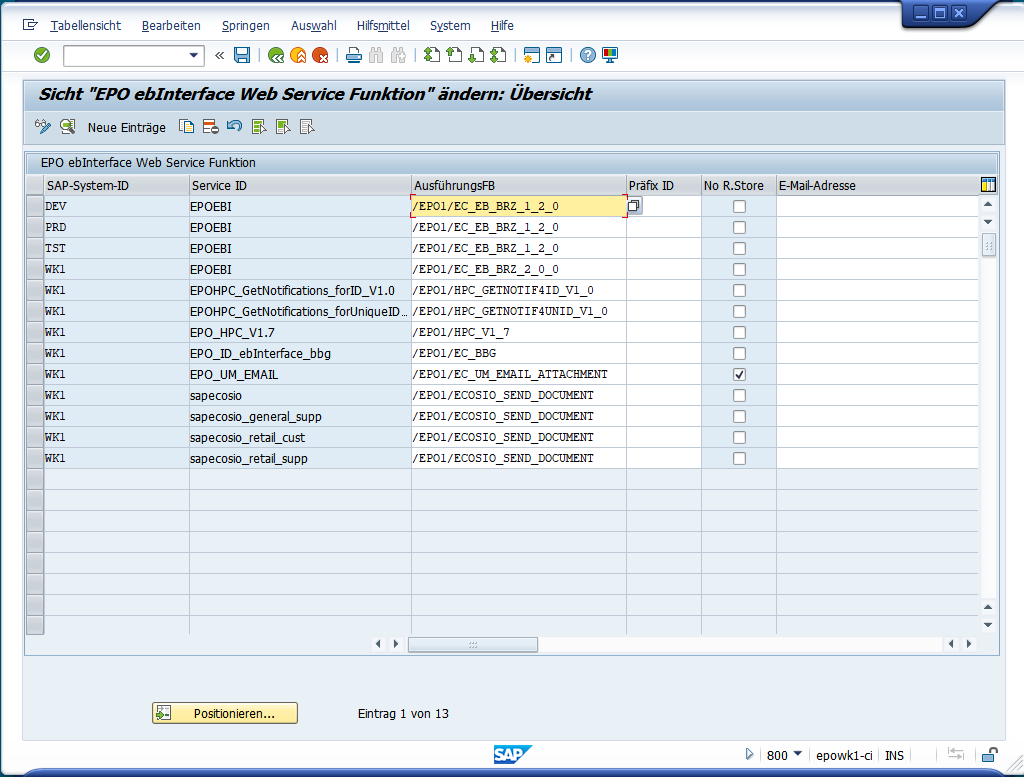Collapse the command field with double-chevron
Viewport: 1024px width, 777px height.
tap(219, 56)
